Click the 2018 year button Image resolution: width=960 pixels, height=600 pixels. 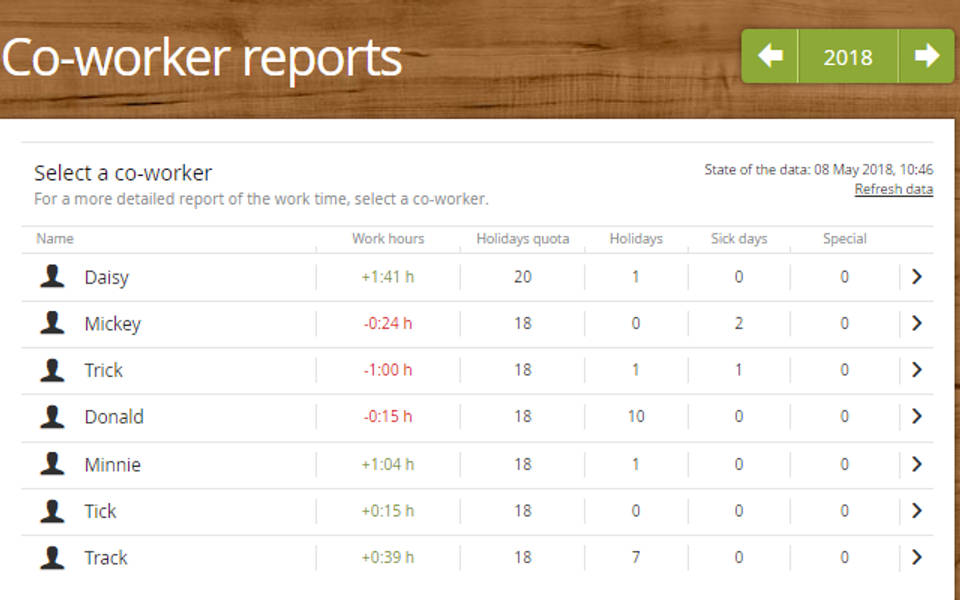coord(848,57)
